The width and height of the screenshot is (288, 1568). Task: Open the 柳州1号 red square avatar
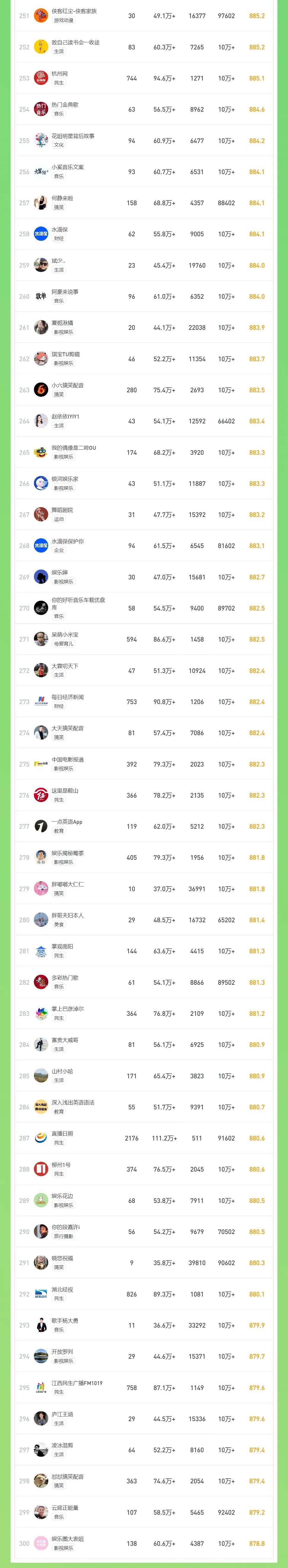pos(41,1169)
